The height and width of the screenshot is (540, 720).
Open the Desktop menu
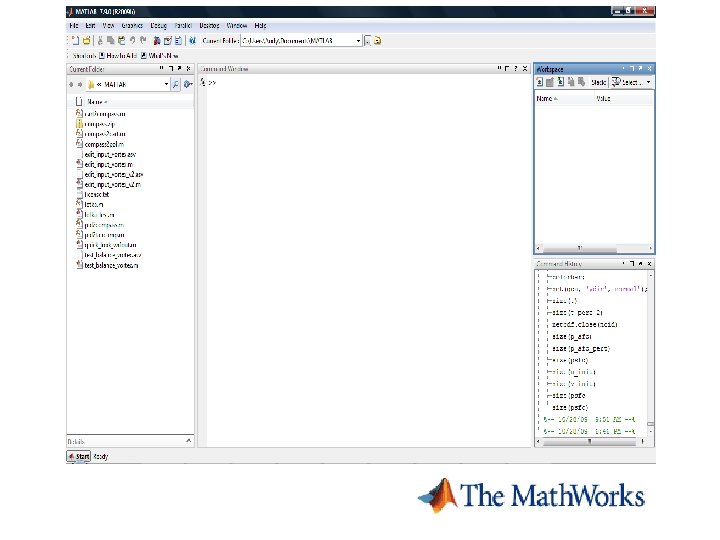click(x=209, y=26)
